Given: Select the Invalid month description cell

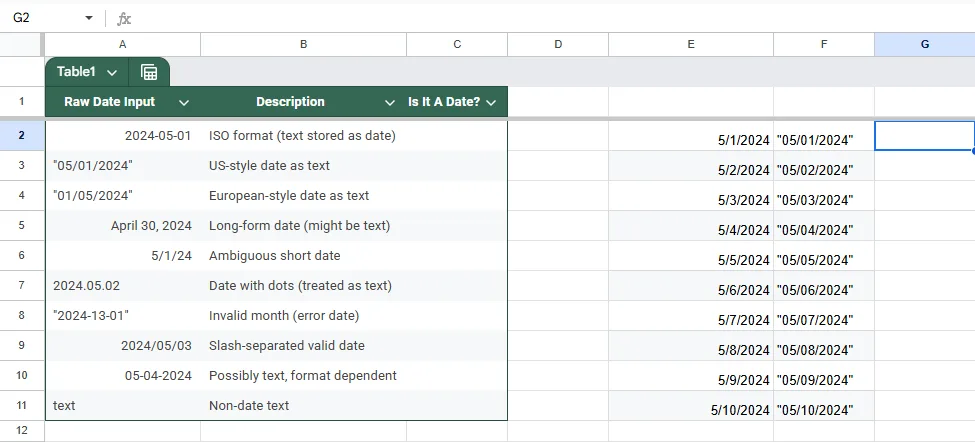Looking at the screenshot, I should pyautogui.click(x=303, y=315).
